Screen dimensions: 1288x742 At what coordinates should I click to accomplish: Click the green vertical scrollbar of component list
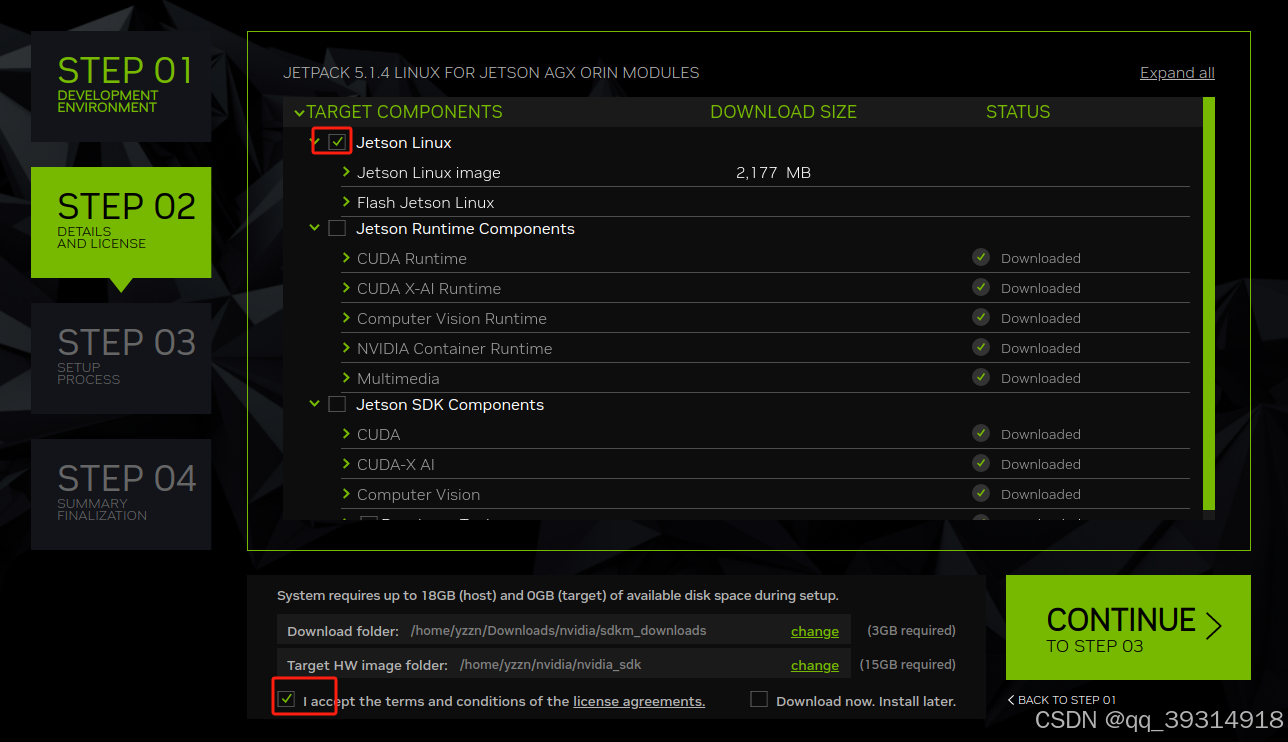pyautogui.click(x=1208, y=304)
